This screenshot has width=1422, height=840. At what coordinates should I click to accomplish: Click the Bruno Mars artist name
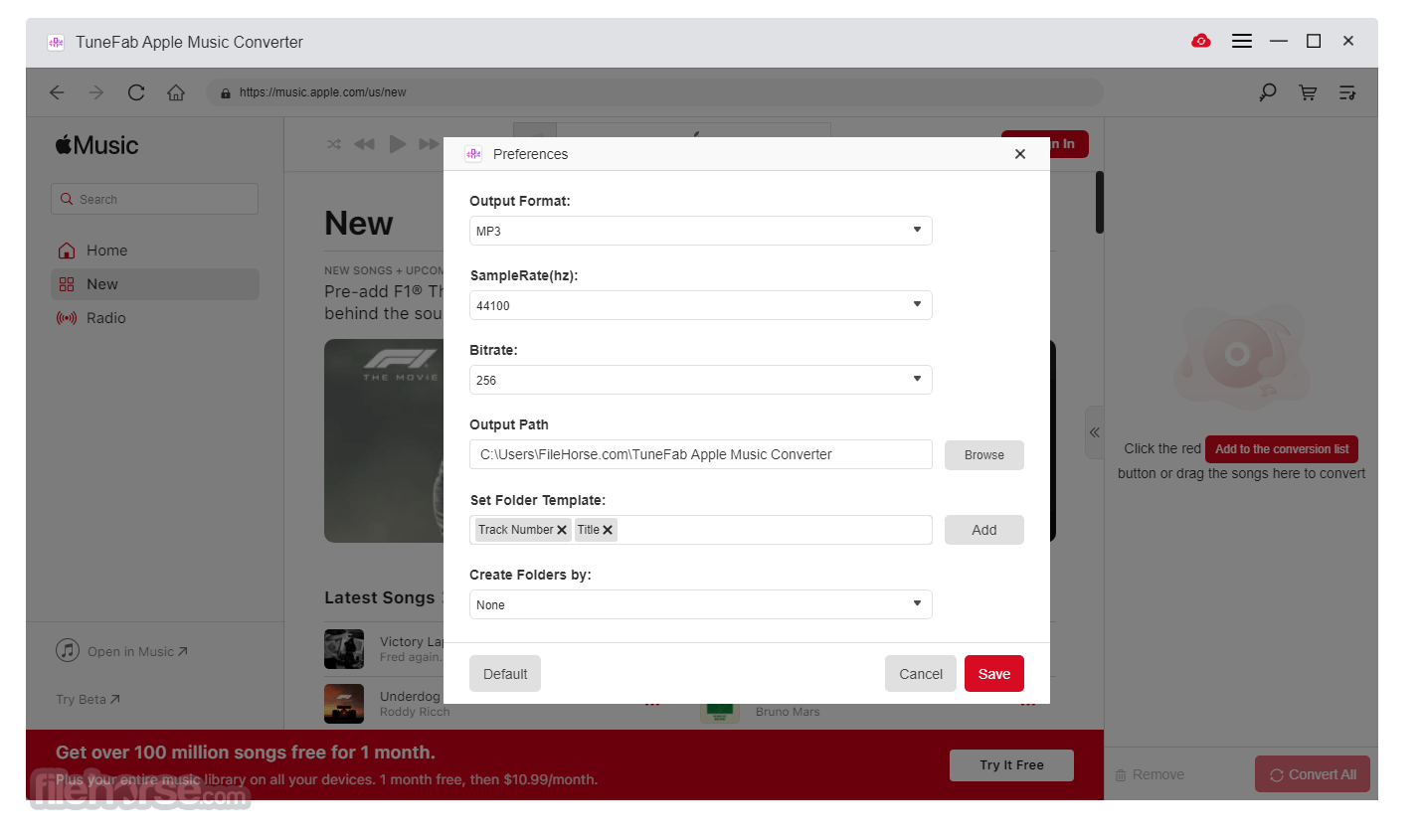[788, 712]
